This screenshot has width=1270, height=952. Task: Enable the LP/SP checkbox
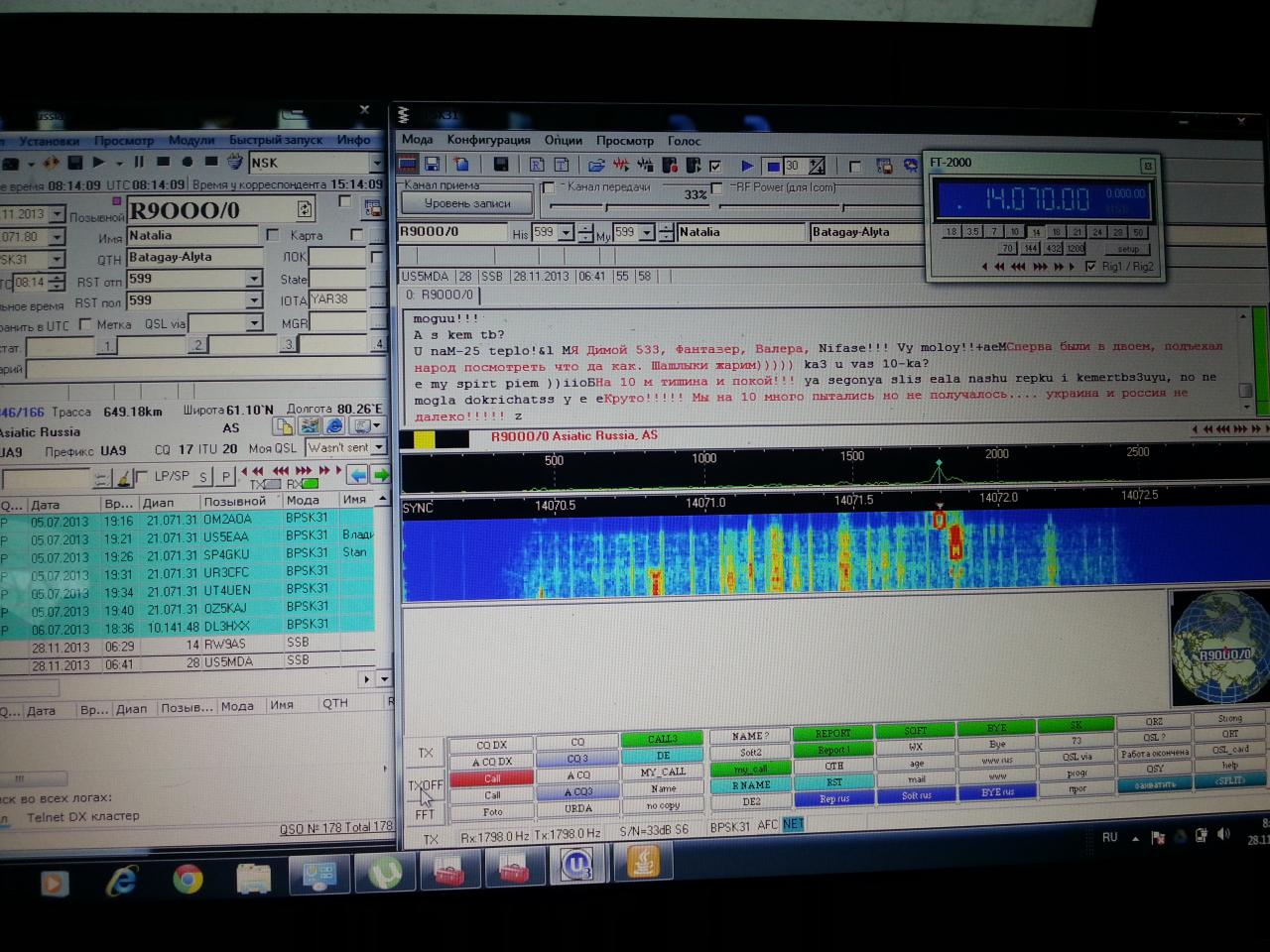[x=142, y=476]
